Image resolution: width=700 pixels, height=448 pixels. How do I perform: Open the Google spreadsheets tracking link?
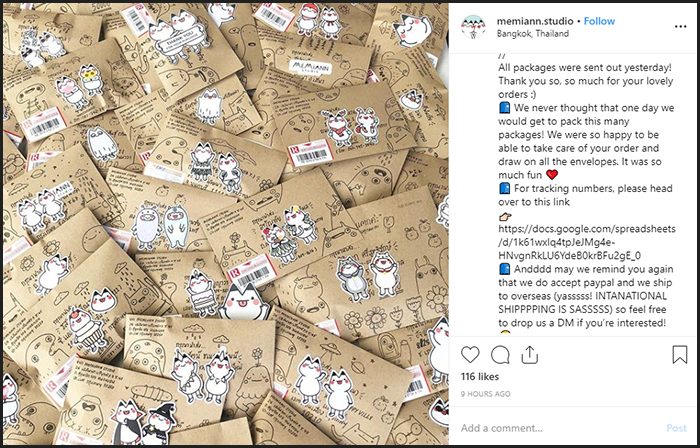[x=587, y=242]
